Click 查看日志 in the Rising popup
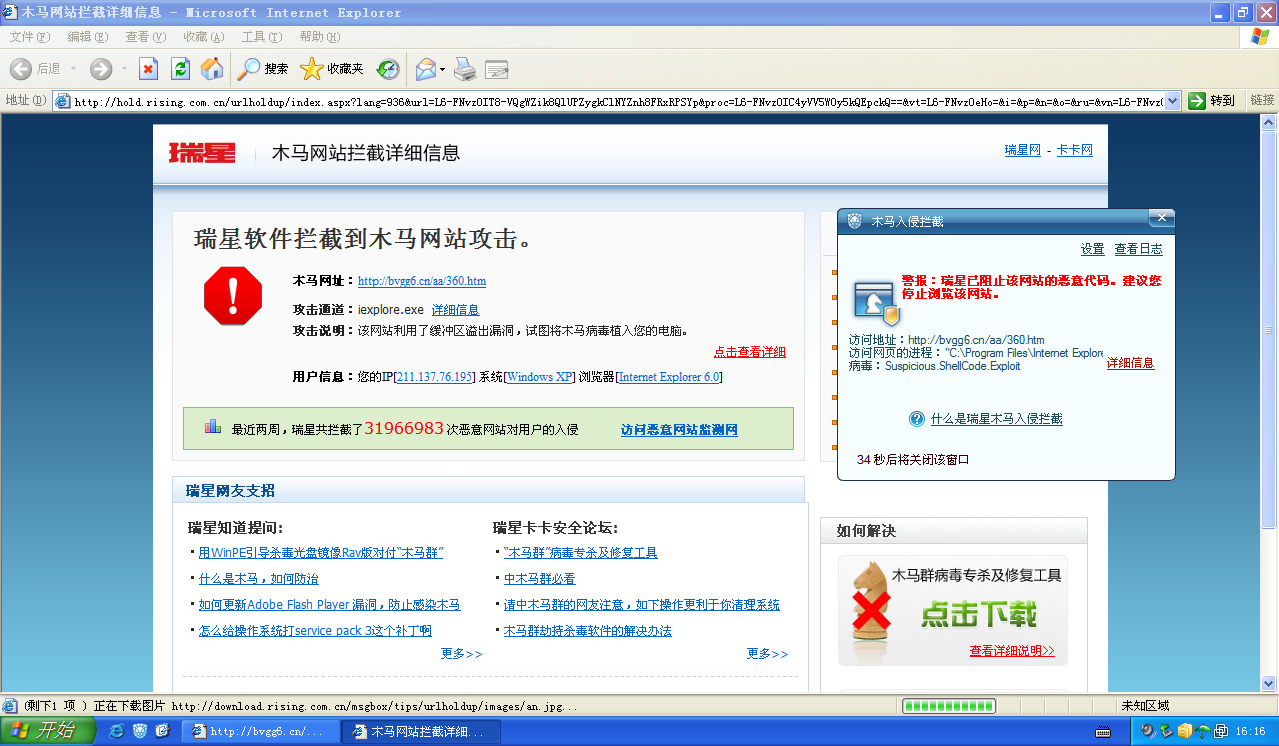Viewport: 1279px width, 746px height. [x=1139, y=249]
